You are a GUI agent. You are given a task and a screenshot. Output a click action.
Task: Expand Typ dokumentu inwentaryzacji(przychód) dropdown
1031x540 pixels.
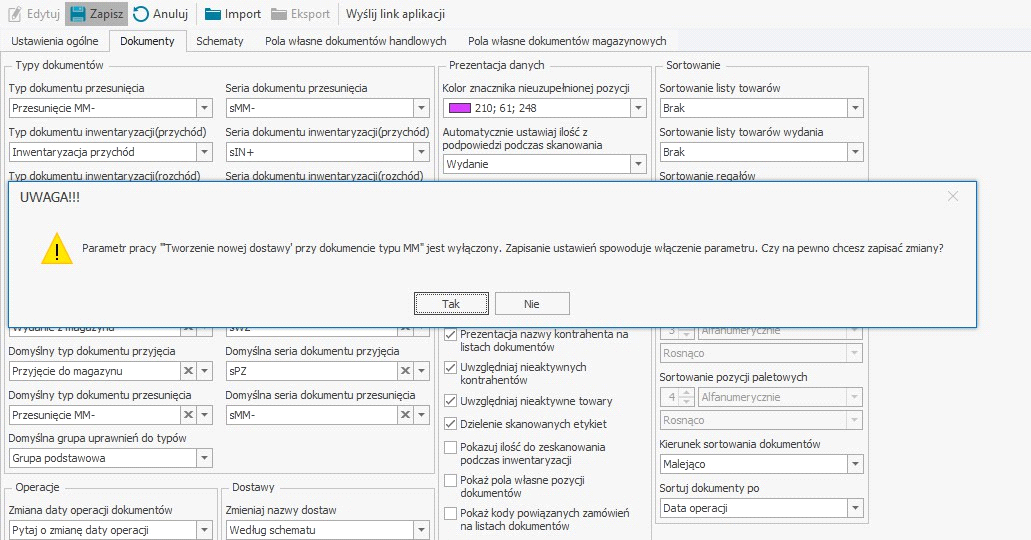(x=204, y=152)
